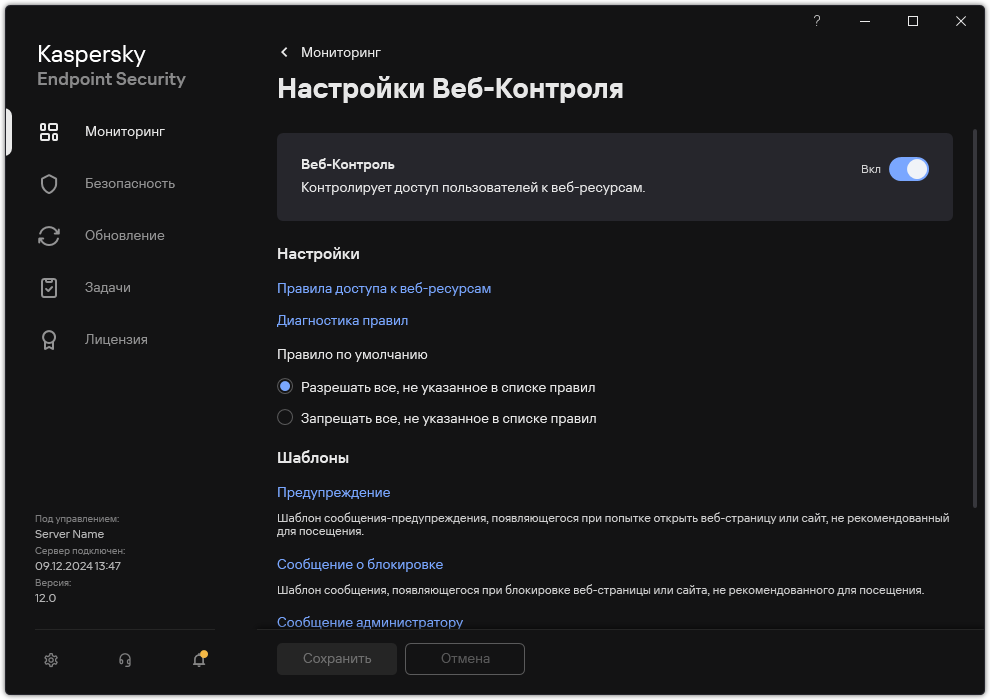Screen dimensions: 990x700
Task: Select 'Запрещать все, не указанное в списке правил'
Action: click(285, 418)
